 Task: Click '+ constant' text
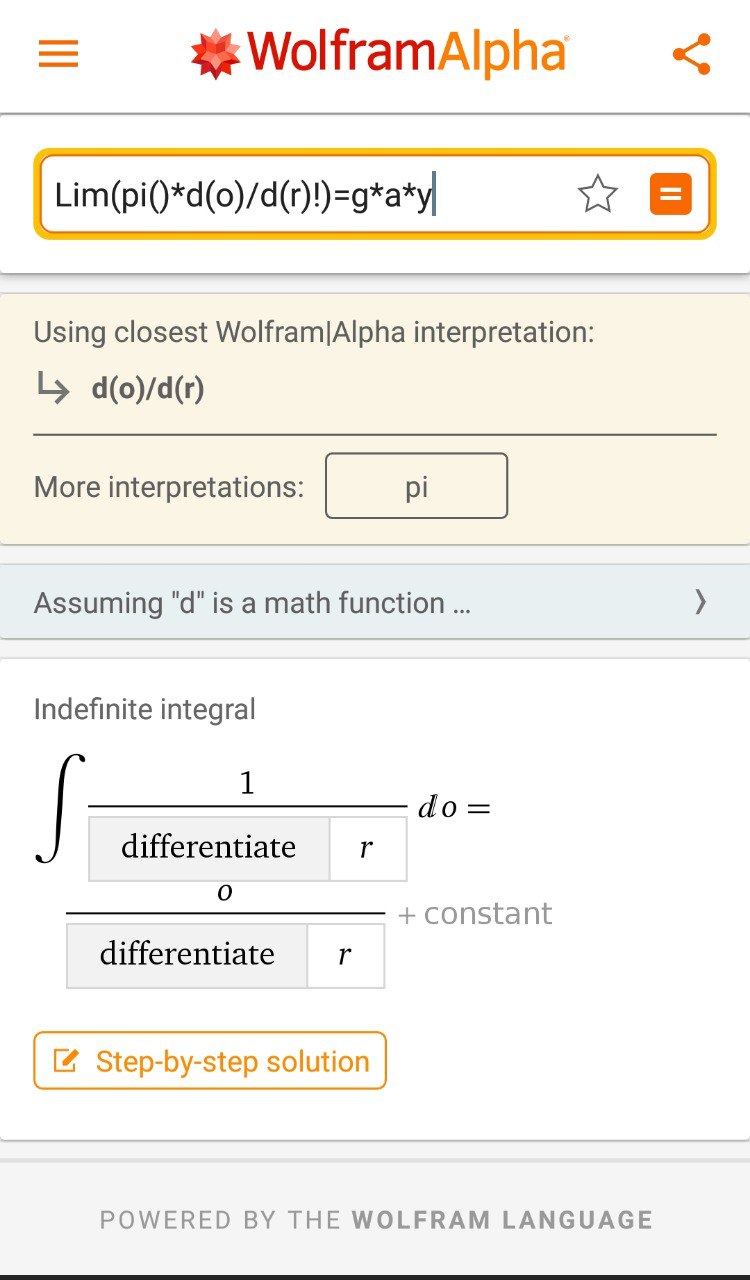point(474,913)
